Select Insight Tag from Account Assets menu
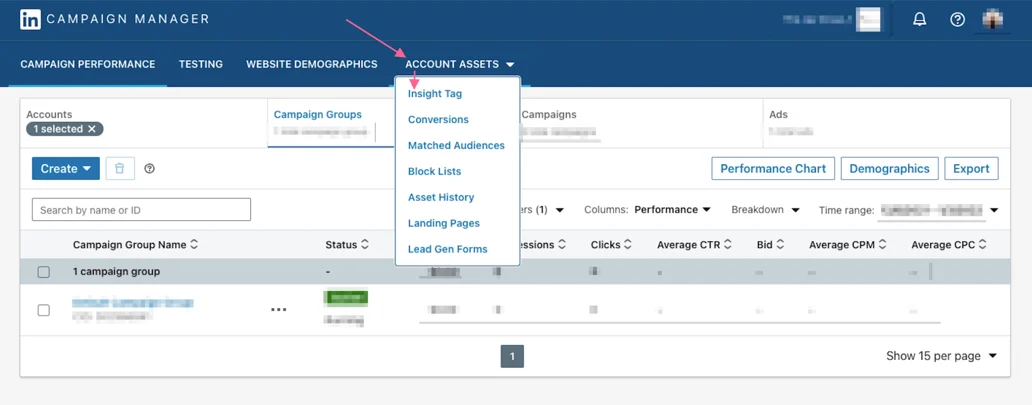The image size is (1032, 405). pos(435,94)
